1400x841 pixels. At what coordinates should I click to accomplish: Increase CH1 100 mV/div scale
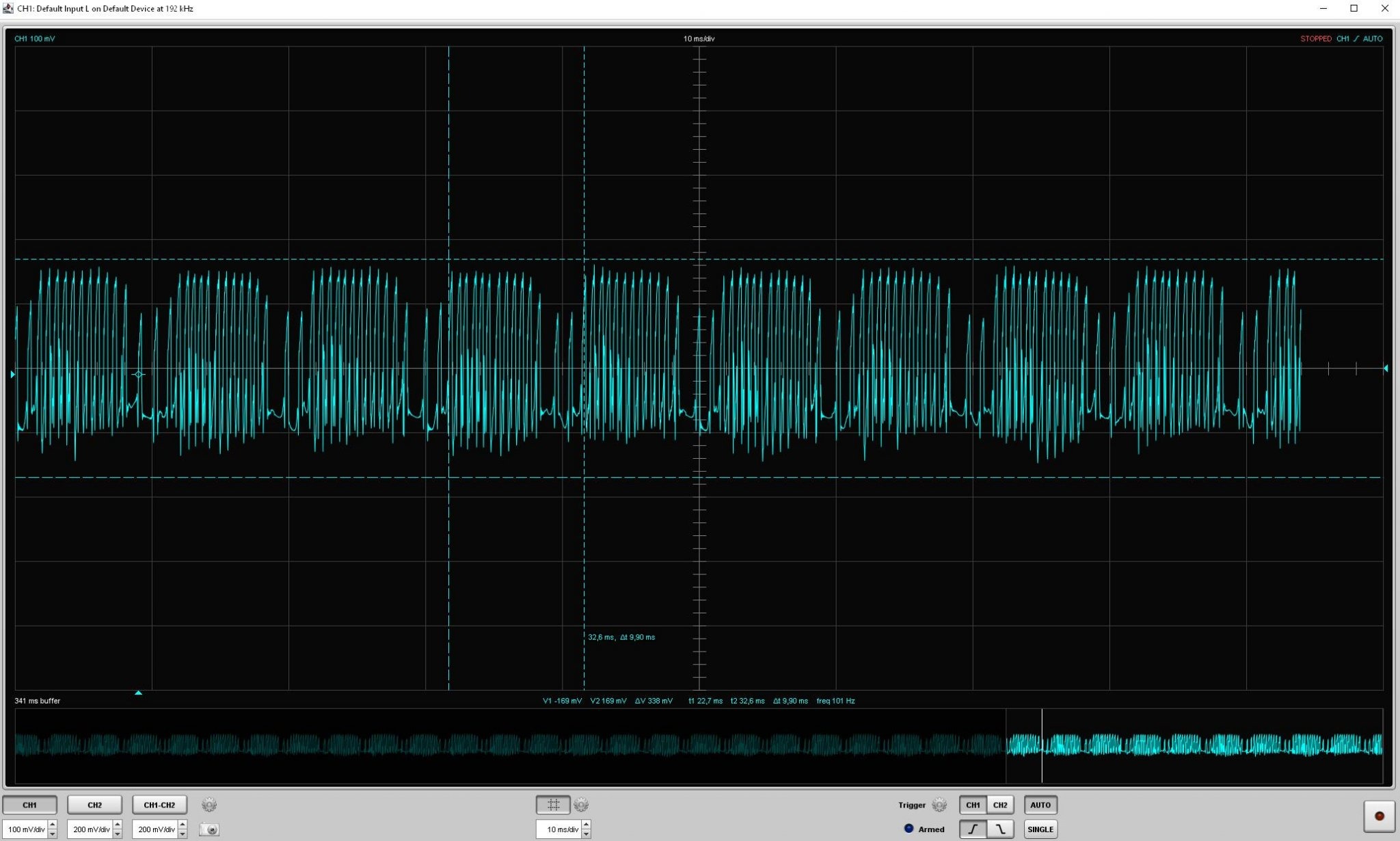(x=53, y=825)
